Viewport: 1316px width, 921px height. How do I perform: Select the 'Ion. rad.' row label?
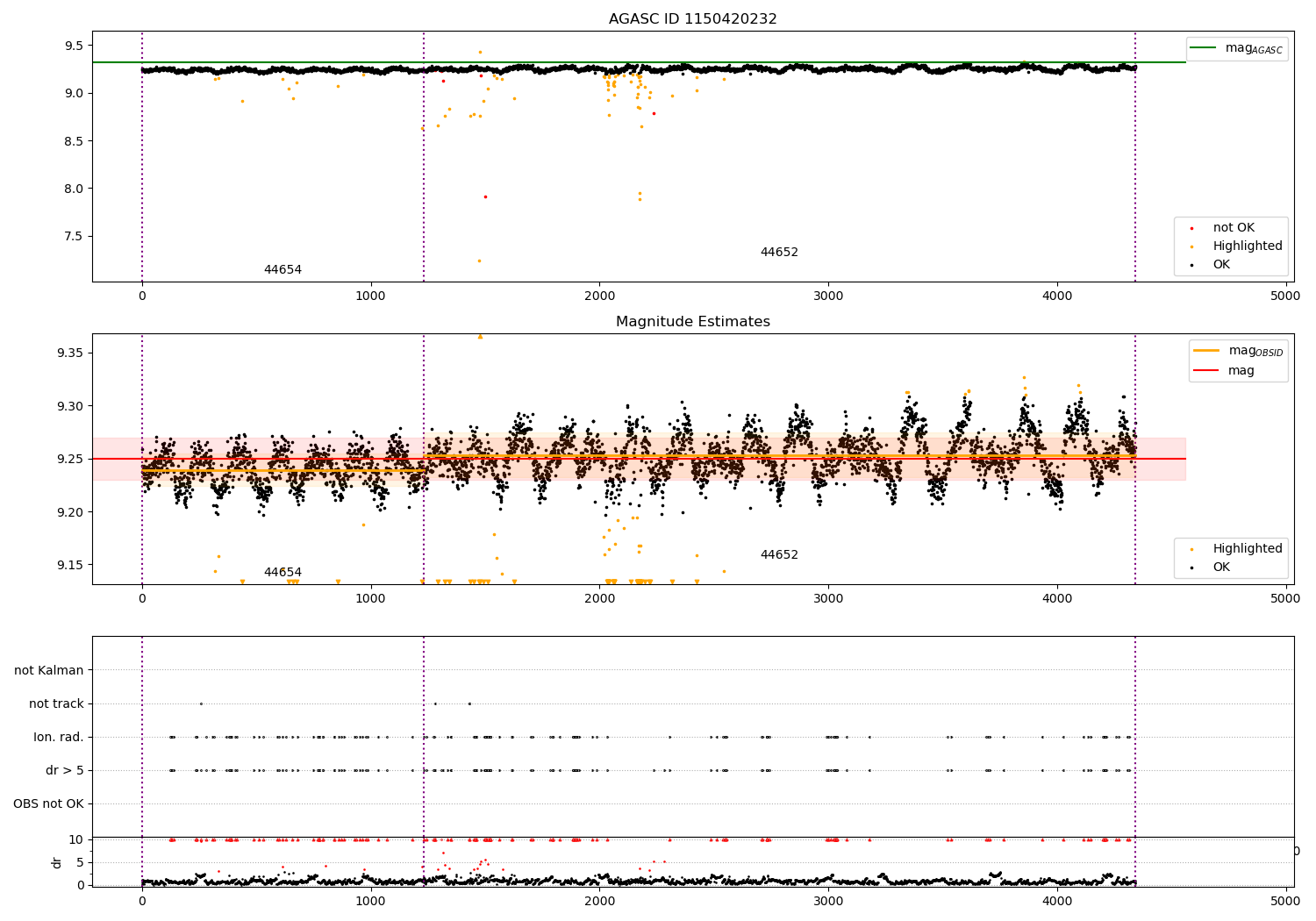59,738
